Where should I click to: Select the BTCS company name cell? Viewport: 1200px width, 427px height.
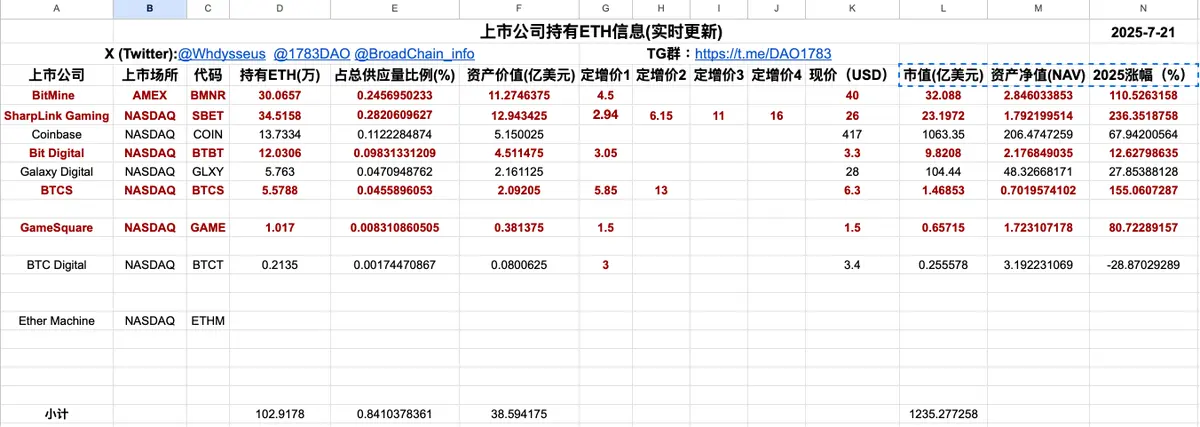pos(57,190)
